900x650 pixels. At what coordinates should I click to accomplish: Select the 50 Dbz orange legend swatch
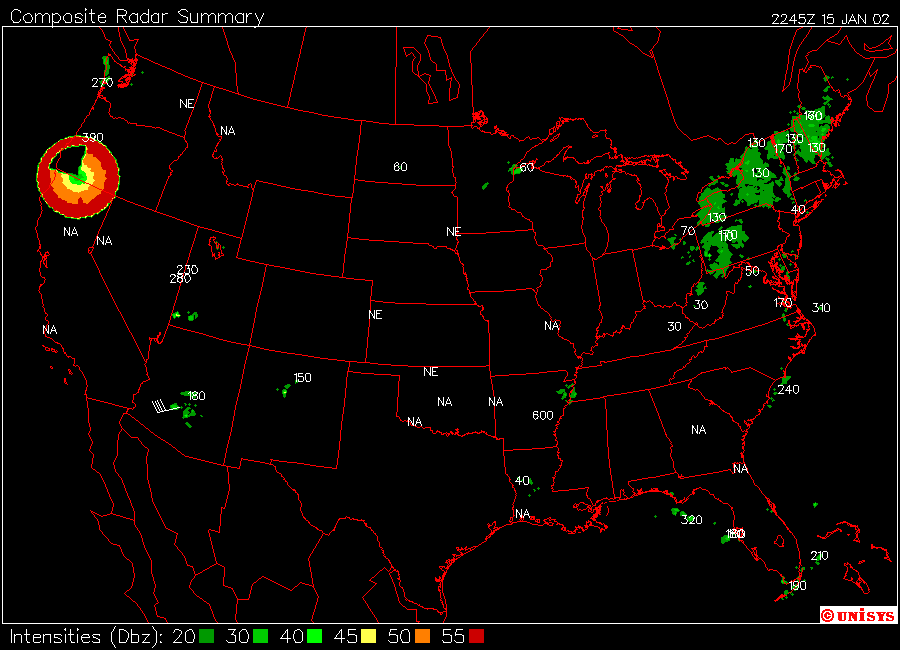422,636
